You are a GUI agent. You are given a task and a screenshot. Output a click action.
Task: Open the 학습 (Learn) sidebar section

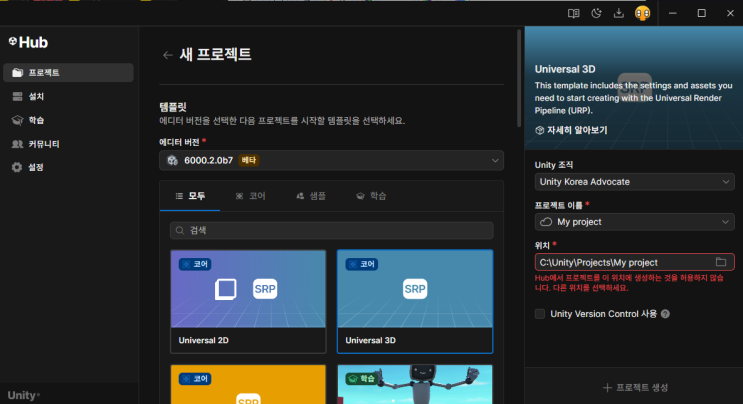(x=68, y=120)
